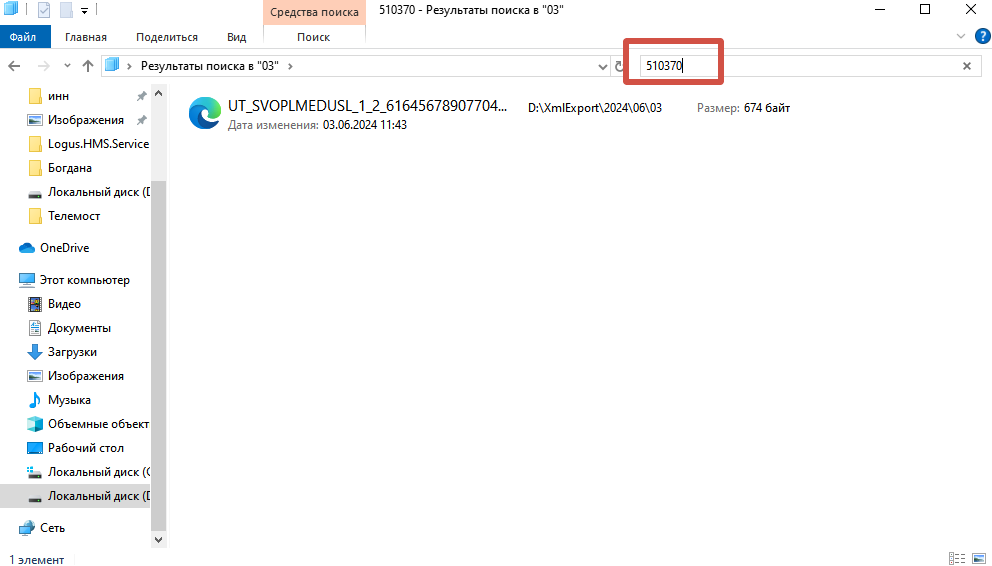Open the Телемост folder

pyautogui.click(x=74, y=216)
